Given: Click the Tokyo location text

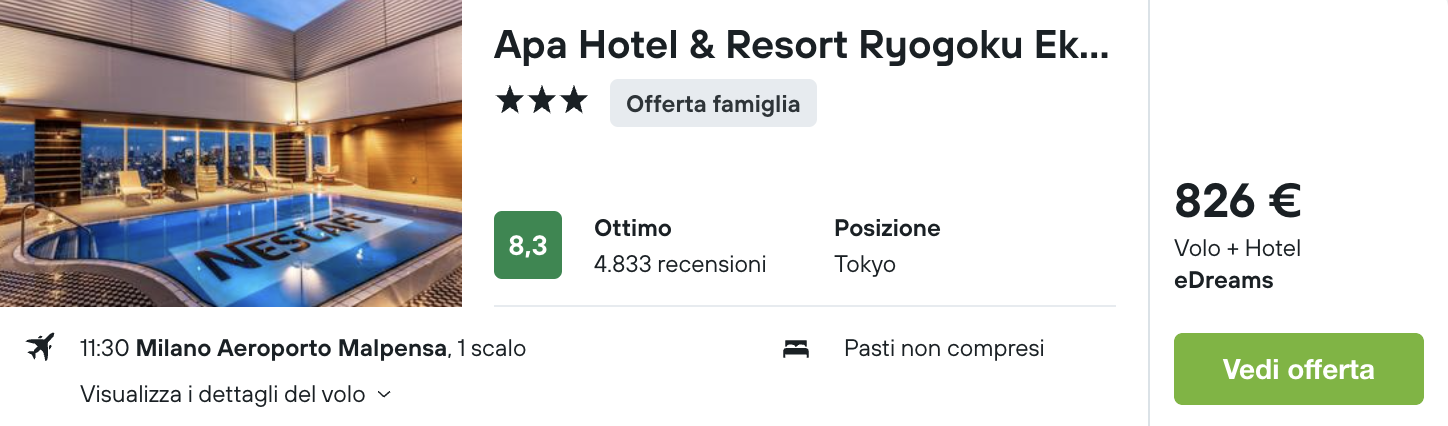Looking at the screenshot, I should [x=865, y=265].
